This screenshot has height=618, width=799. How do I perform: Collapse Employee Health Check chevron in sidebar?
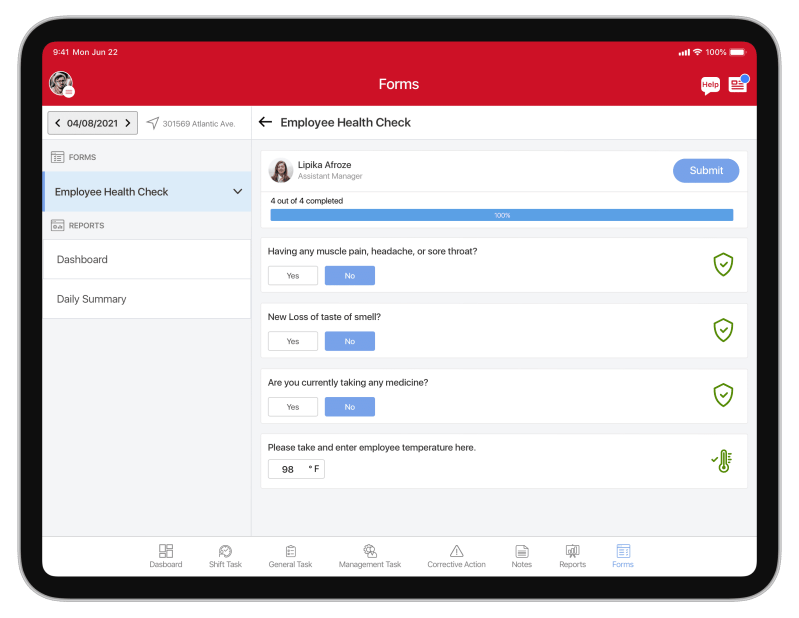(237, 192)
